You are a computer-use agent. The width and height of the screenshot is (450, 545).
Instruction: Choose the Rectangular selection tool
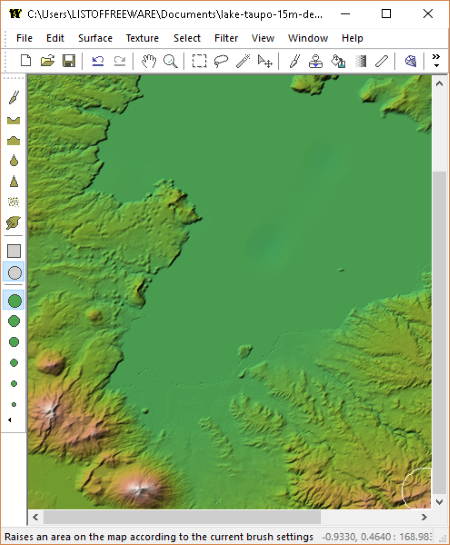[199, 61]
